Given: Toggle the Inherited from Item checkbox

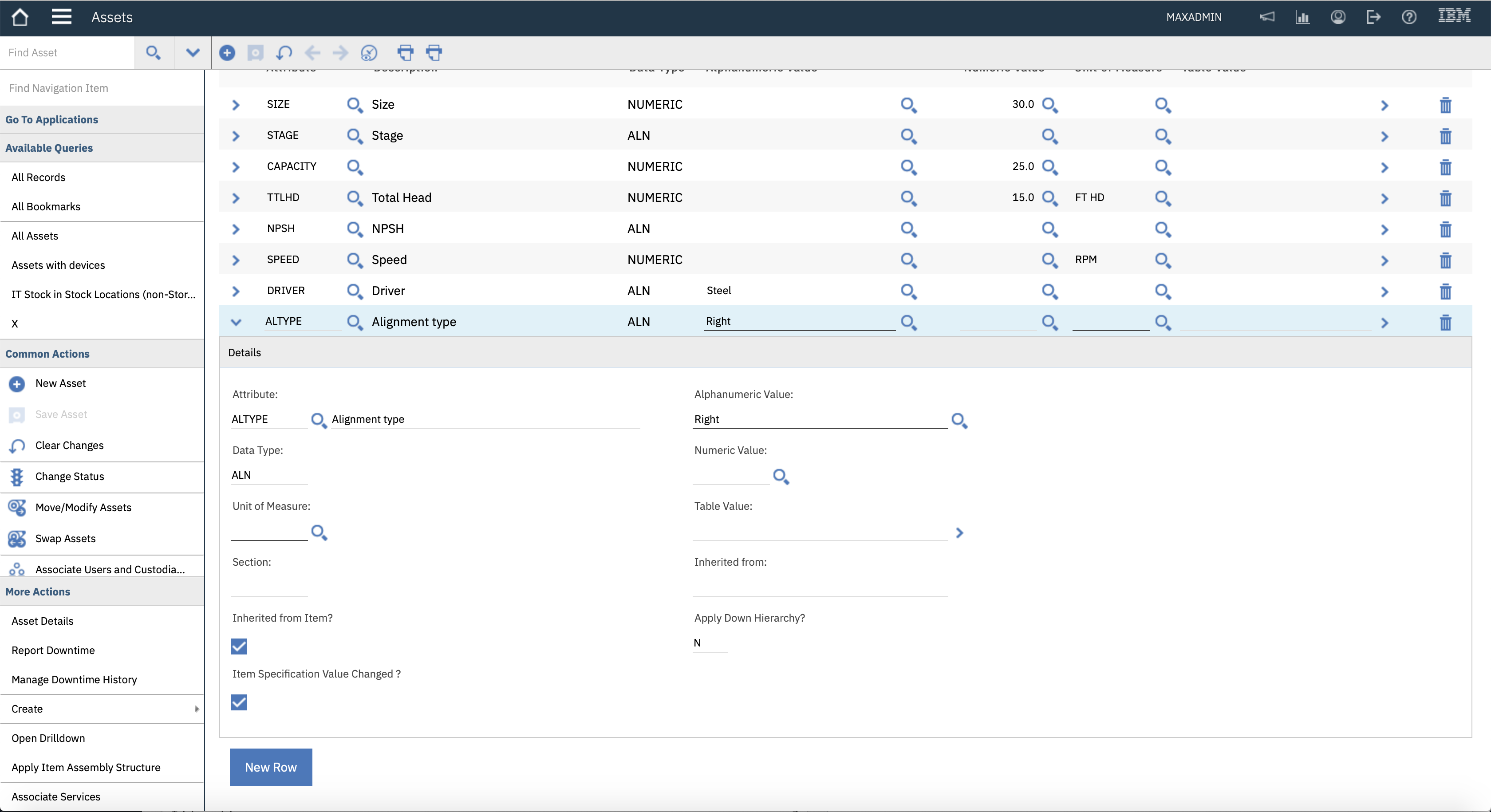Looking at the screenshot, I should pos(238,646).
